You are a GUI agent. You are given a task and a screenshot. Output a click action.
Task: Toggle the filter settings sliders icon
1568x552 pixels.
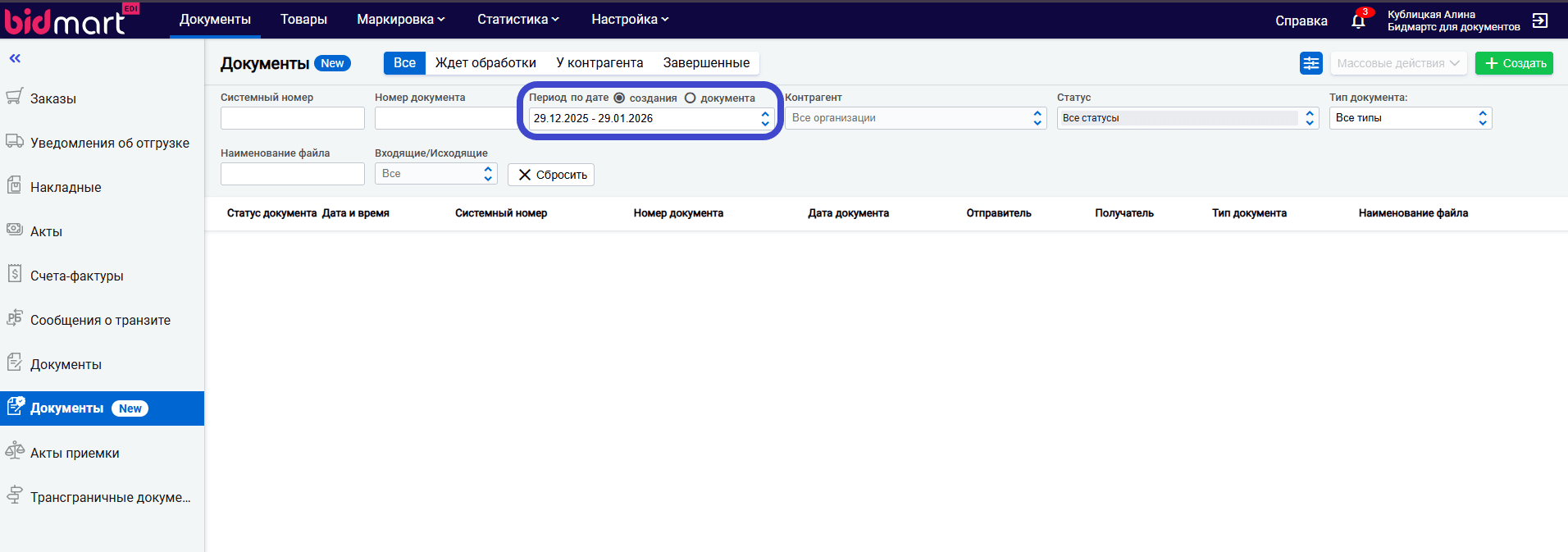1311,63
